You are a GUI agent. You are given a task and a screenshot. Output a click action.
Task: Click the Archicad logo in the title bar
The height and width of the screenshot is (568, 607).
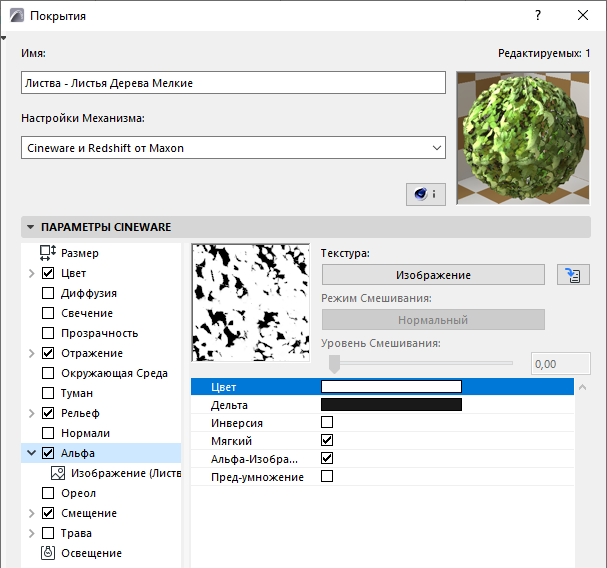point(17,15)
